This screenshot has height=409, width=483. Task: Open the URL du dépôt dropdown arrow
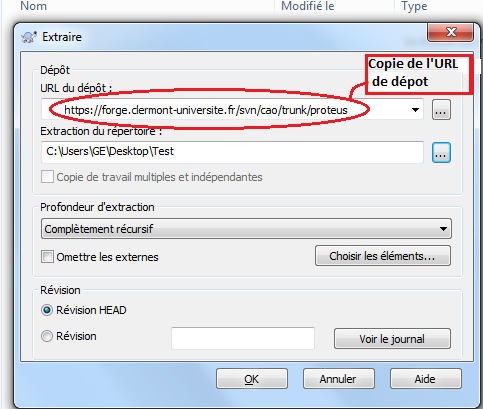[x=415, y=110]
